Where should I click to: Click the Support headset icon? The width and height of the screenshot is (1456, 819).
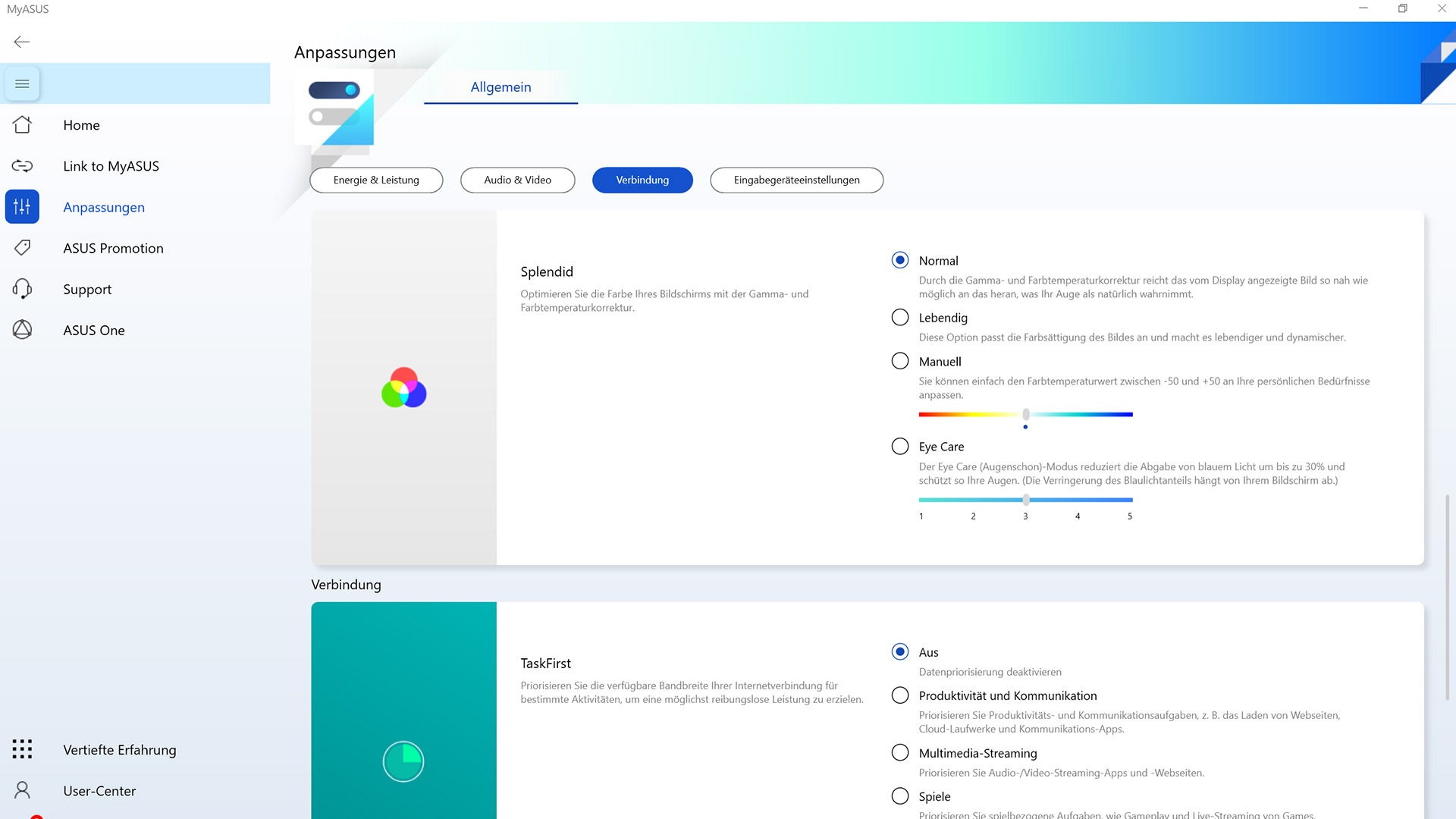[22, 289]
